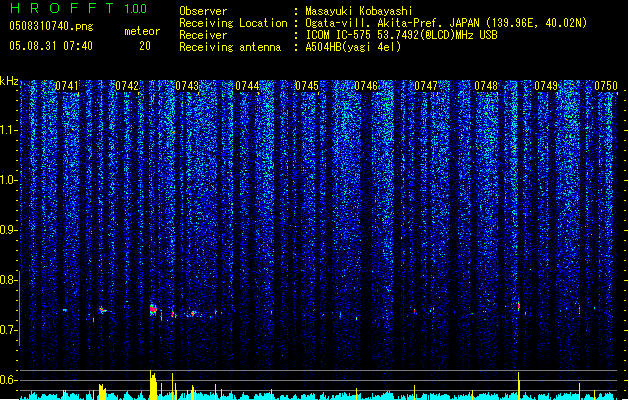This screenshot has height=400, width=629.
Task: Click the tallest yellow power bar after 0742
Action: (153, 385)
